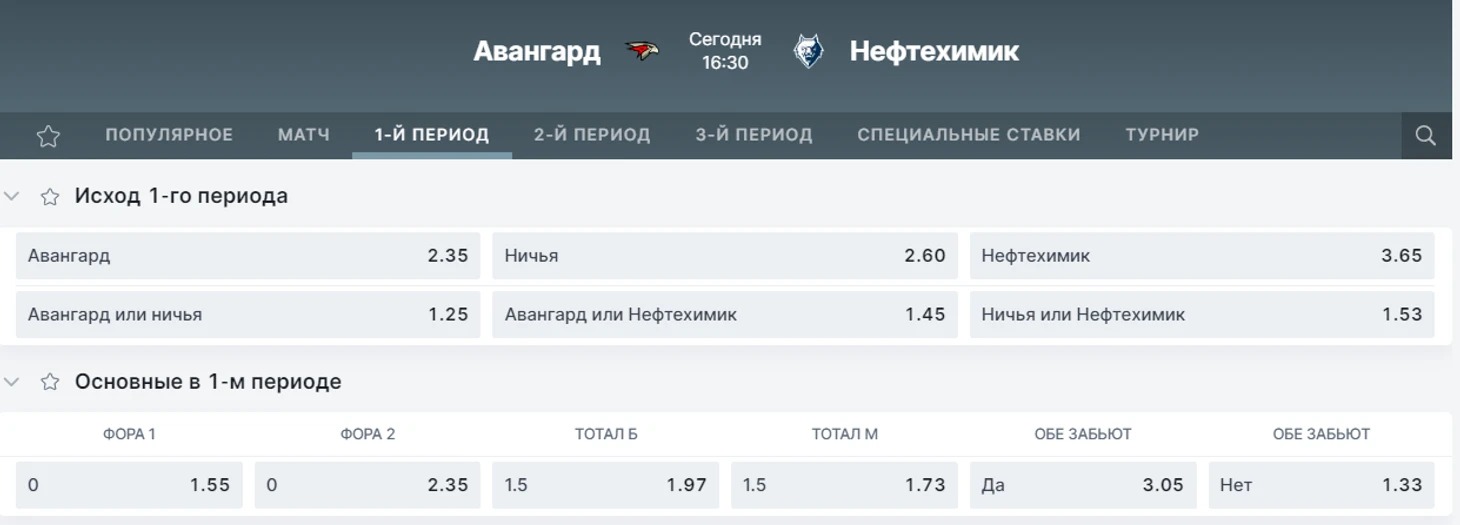Viewport: 1460px width, 525px height.
Task: Open the Специальные ставки tab
Action: click(969, 135)
